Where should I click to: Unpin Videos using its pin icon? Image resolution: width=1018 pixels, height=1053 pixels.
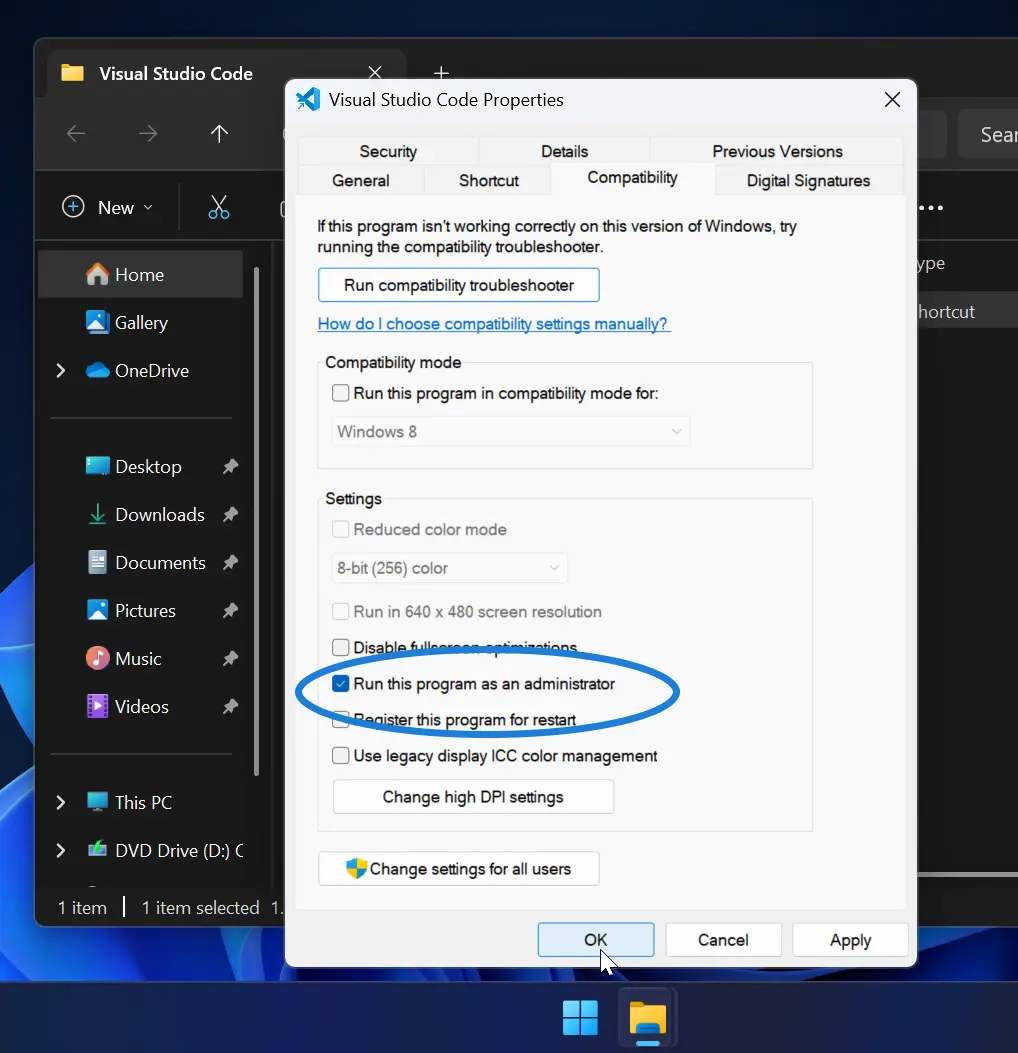point(230,706)
